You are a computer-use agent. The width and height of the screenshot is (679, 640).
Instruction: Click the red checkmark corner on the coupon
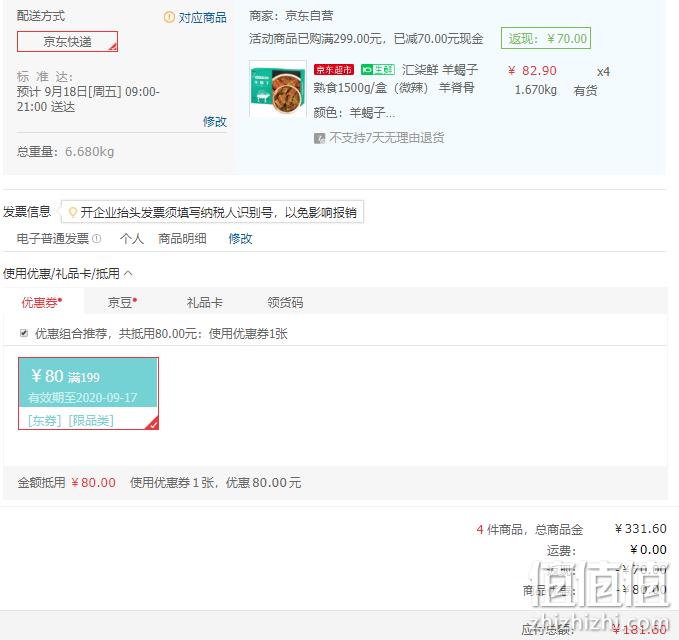(152, 423)
